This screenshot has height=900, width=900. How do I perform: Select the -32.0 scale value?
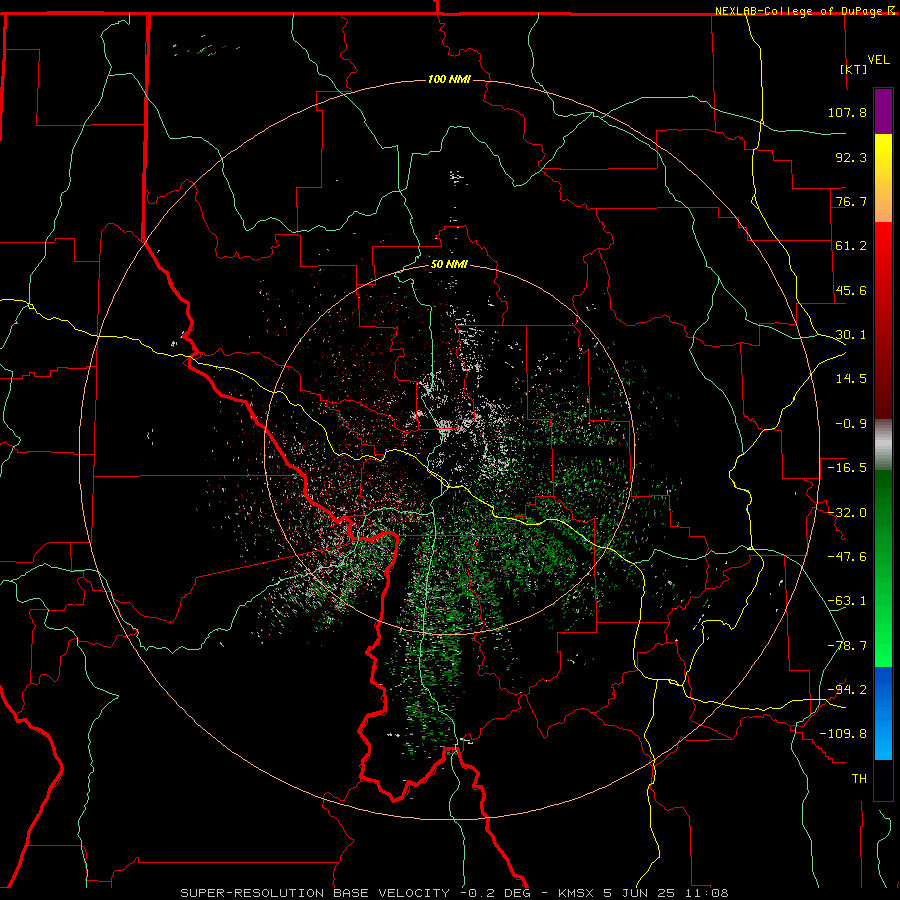pos(847,512)
